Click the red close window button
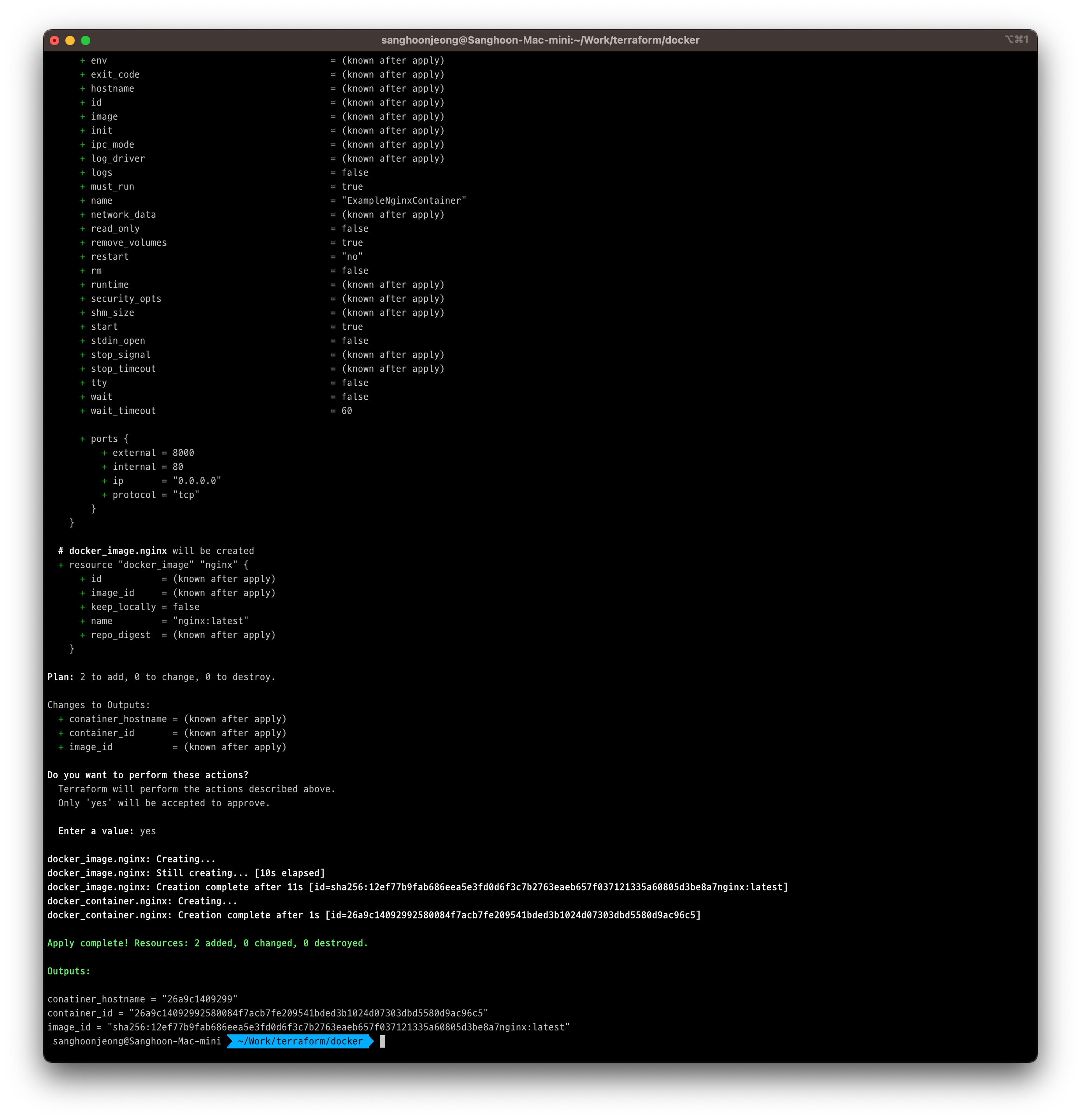Image resolution: width=1081 pixels, height=1120 pixels. point(54,40)
